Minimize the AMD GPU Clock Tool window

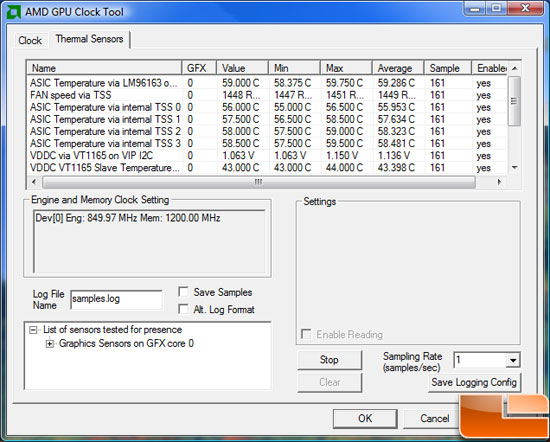click(x=475, y=8)
